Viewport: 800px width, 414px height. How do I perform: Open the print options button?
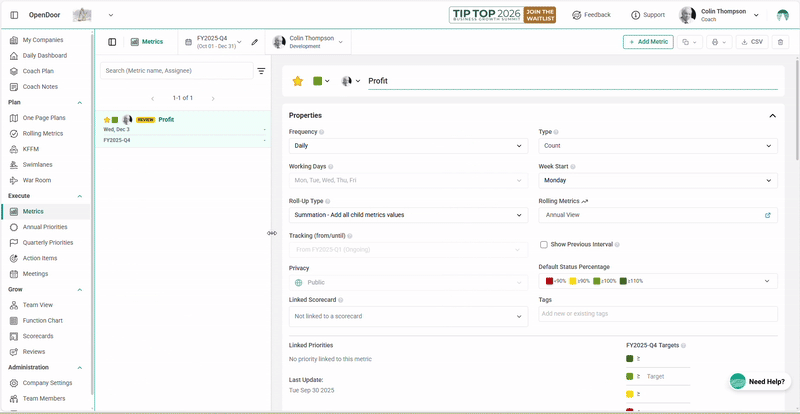click(x=719, y=42)
